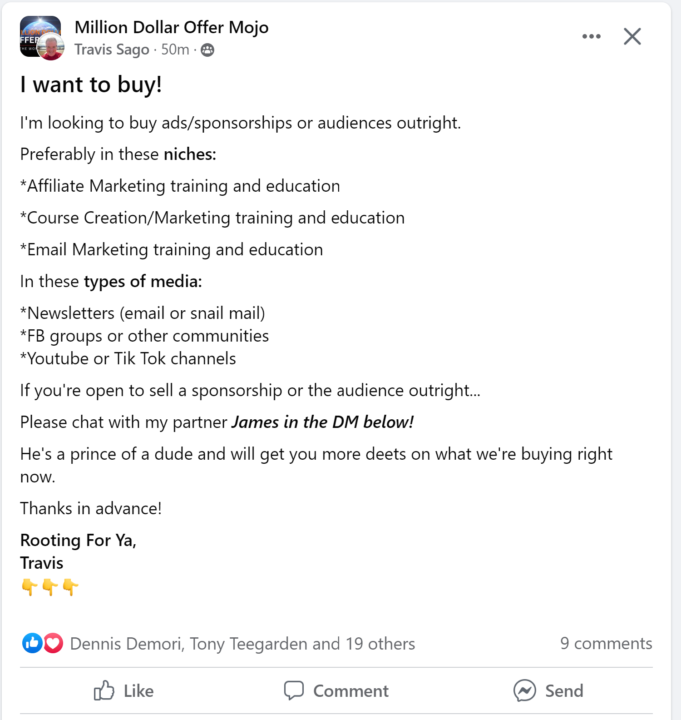Viewport: 681px width, 720px height.
Task: Open Tony Teegarden in the reactions list
Action: click(248, 644)
